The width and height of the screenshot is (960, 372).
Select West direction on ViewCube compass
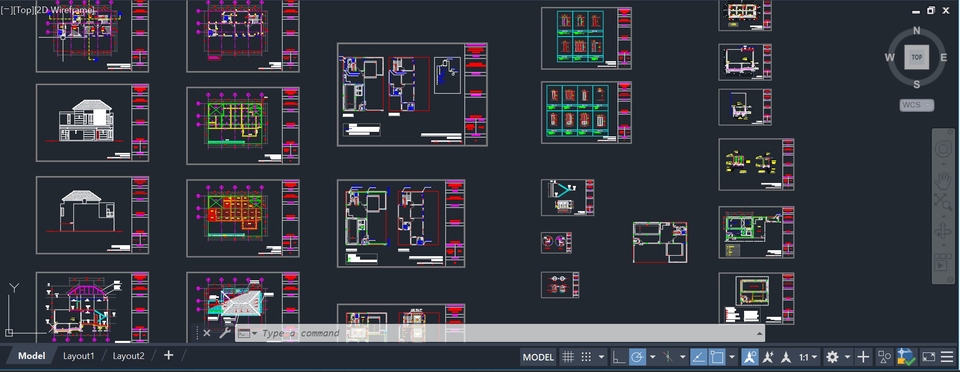pyautogui.click(x=890, y=58)
